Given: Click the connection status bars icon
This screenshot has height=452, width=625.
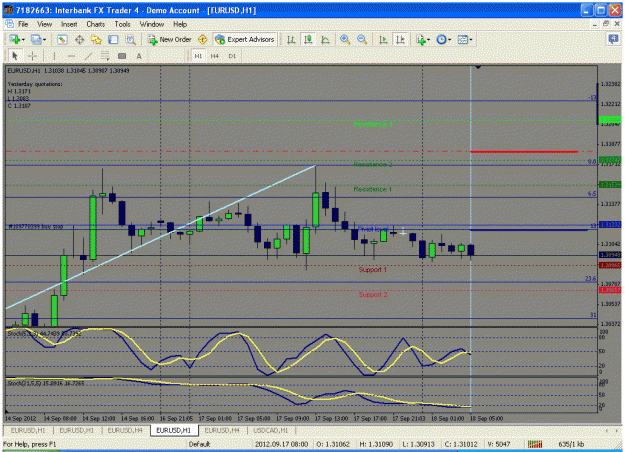Looking at the screenshot, I should tap(535, 444).
